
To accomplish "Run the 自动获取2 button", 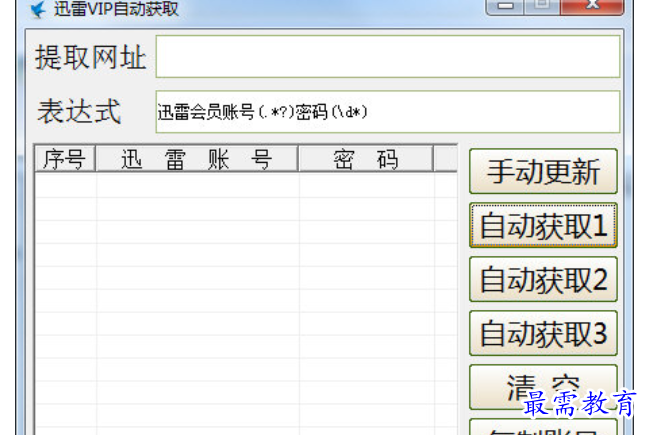I will click(x=543, y=279).
